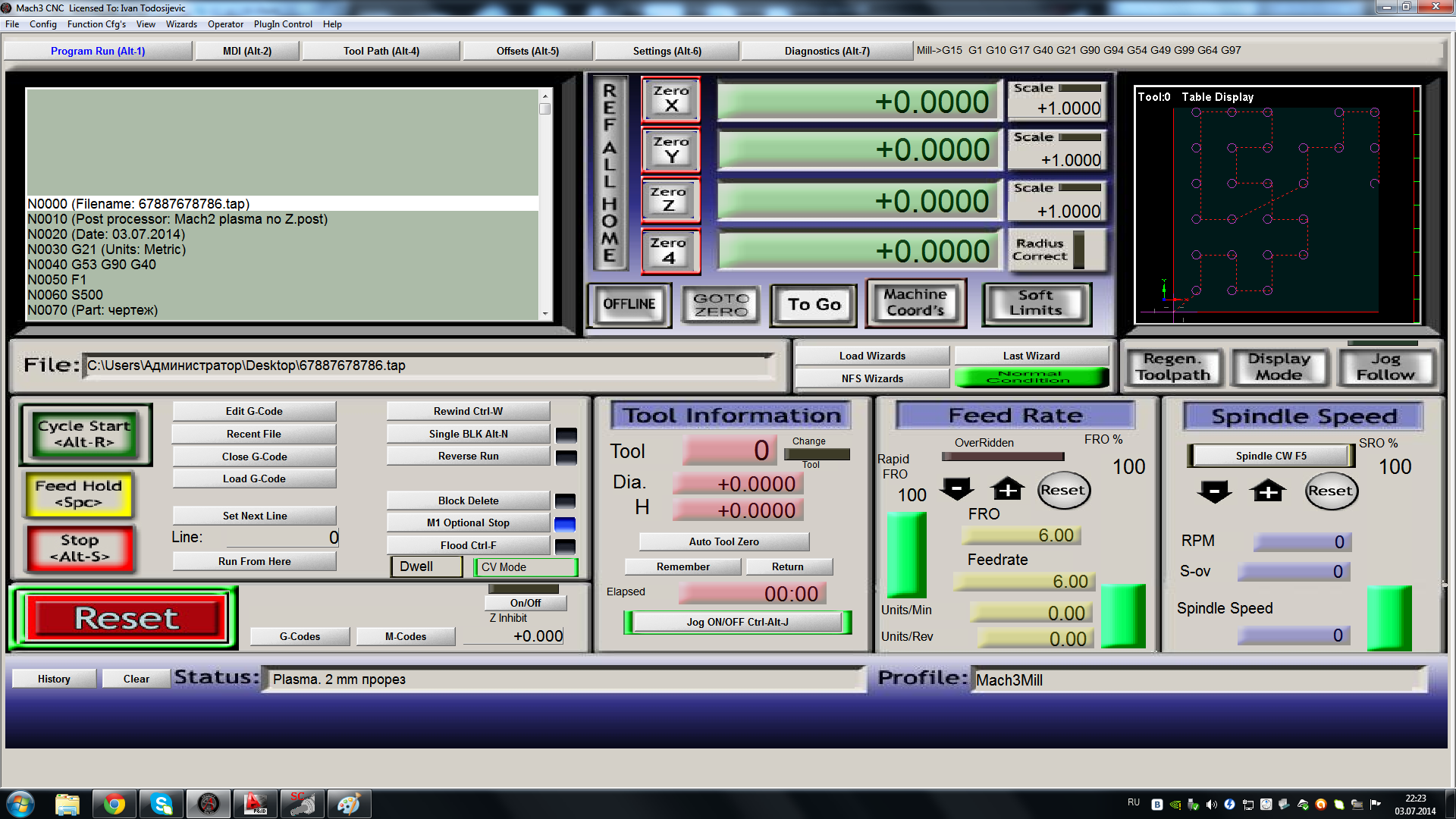
Task: Toggle Flood coolant Ctrl-F
Action: [468, 545]
